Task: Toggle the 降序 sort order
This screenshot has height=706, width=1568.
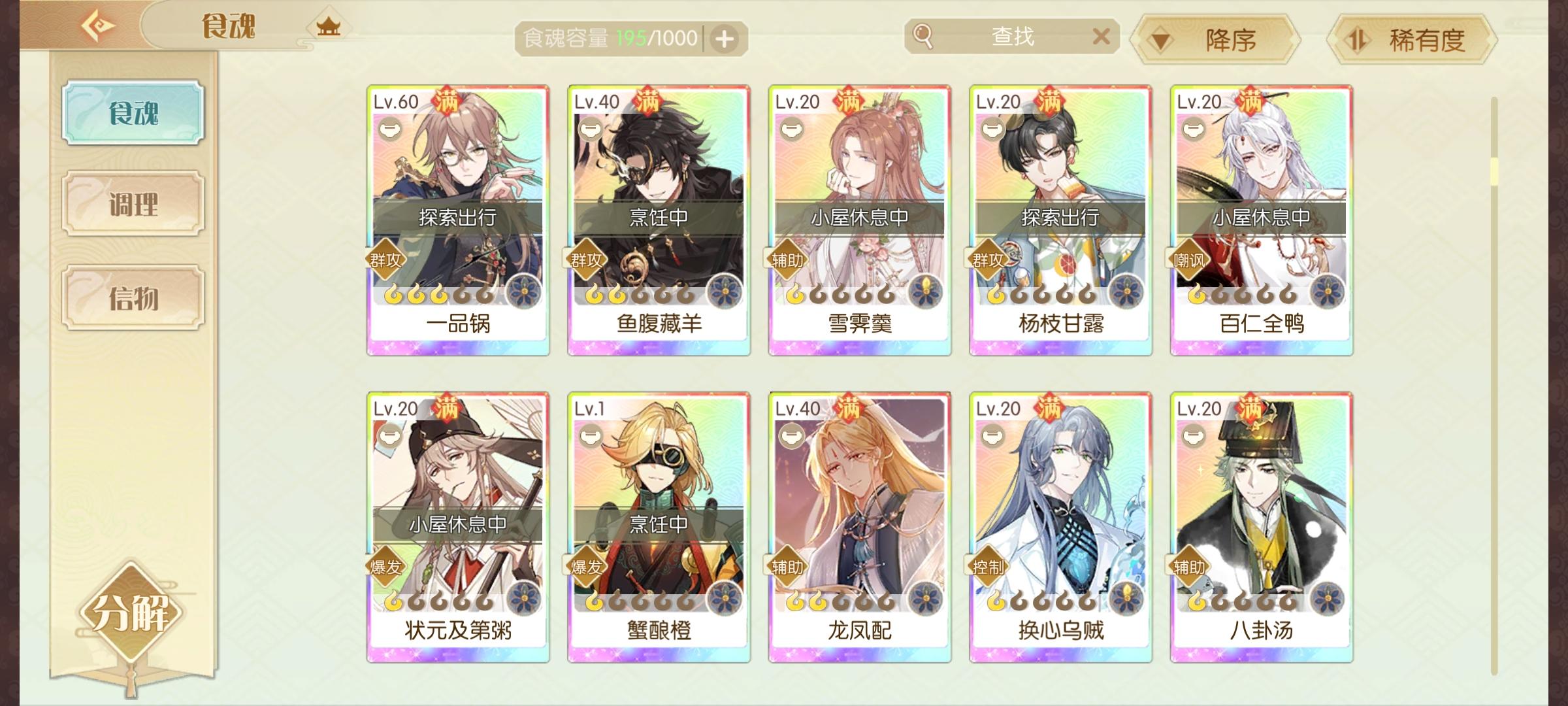Action: click(1215, 40)
